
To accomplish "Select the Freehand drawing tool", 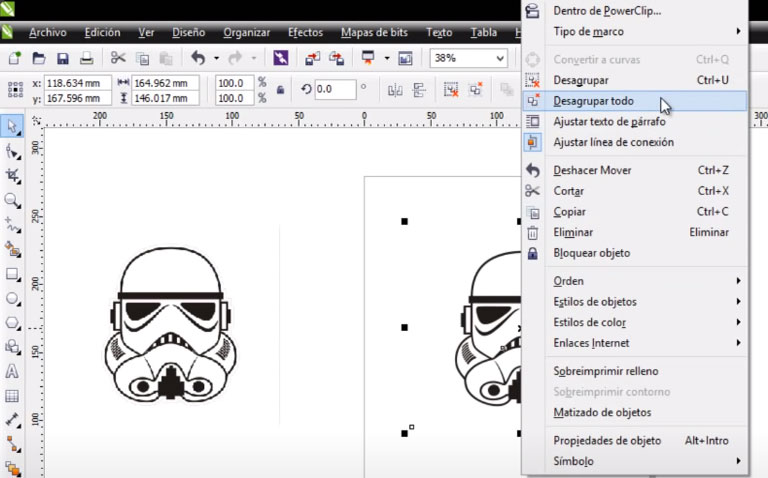I will (x=12, y=225).
